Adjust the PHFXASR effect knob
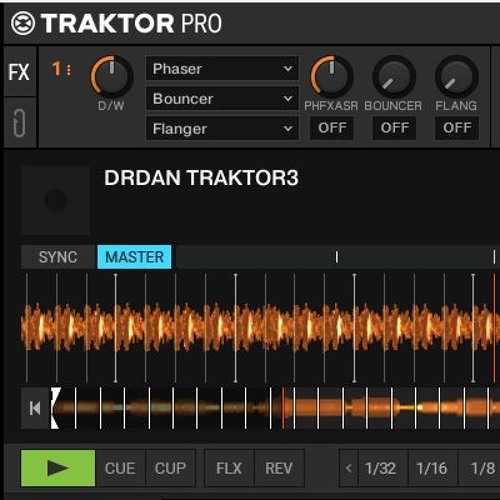The height and width of the screenshot is (500, 500). pyautogui.click(x=331, y=76)
